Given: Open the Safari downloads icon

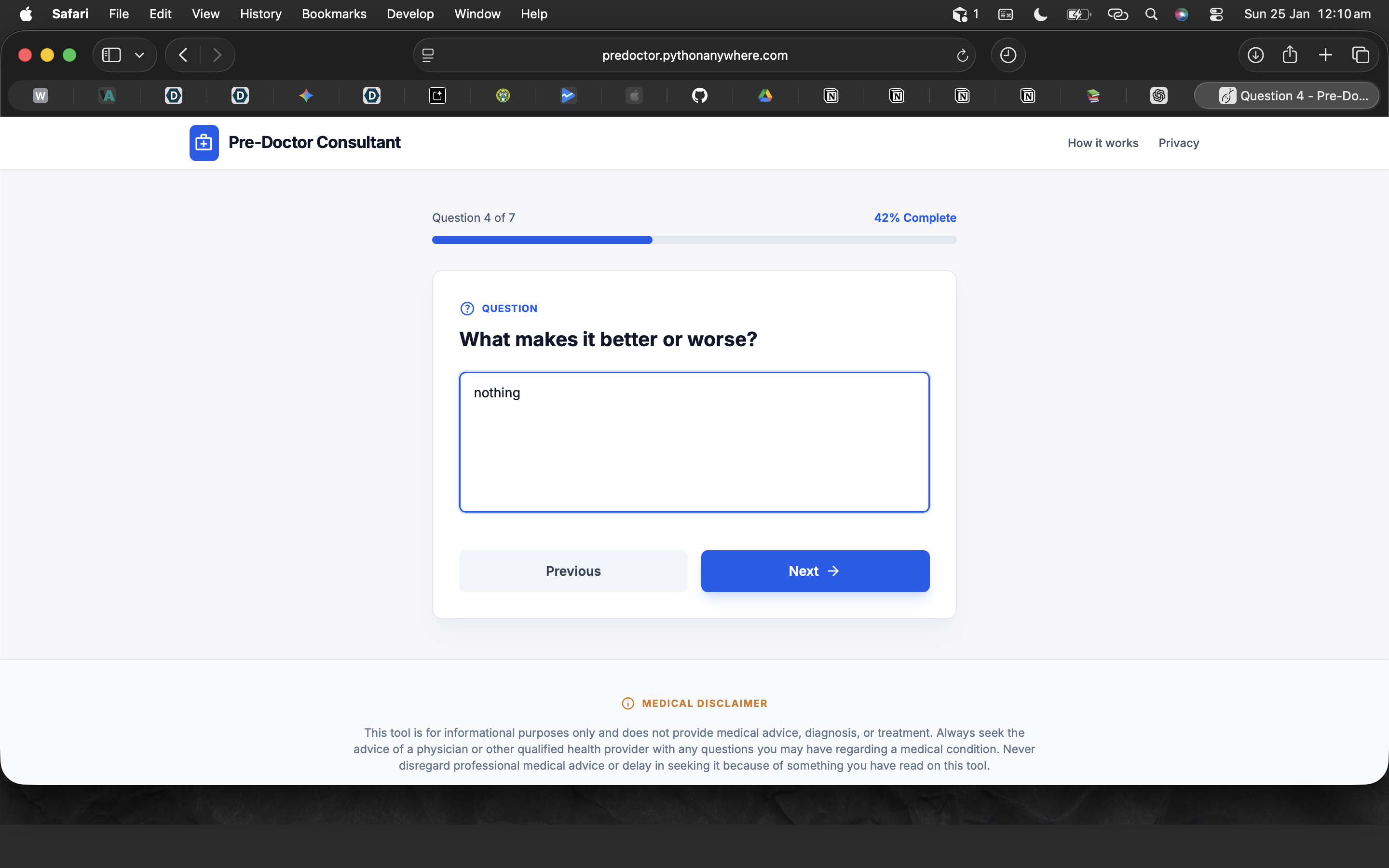Looking at the screenshot, I should (1255, 55).
